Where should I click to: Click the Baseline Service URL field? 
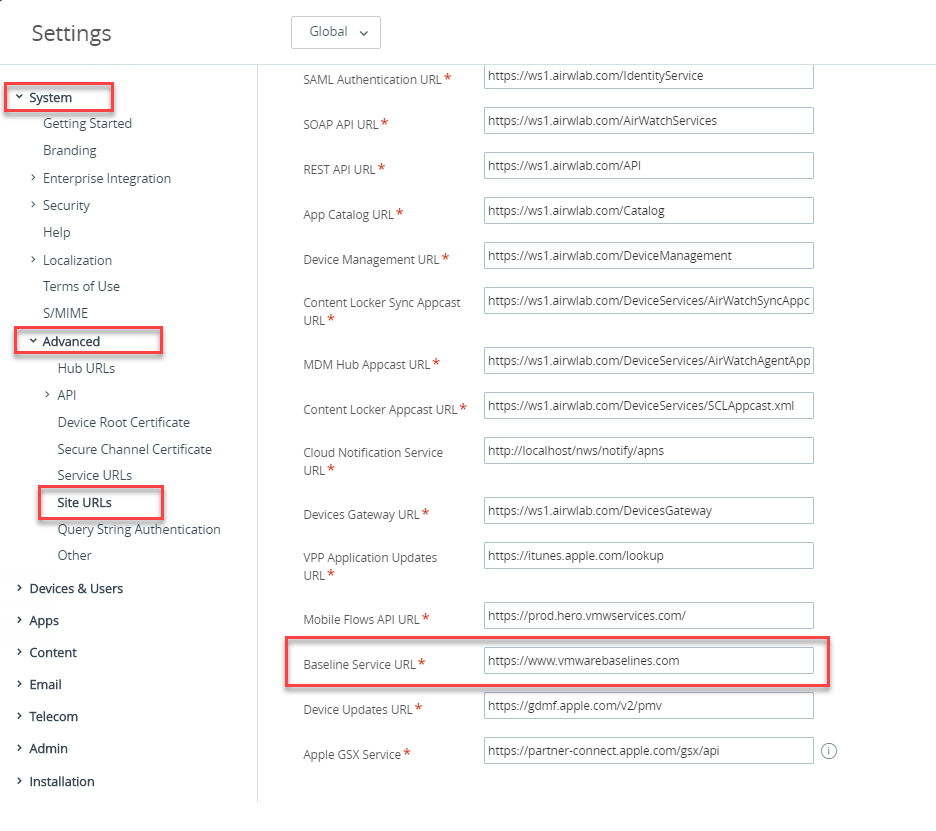[648, 661]
